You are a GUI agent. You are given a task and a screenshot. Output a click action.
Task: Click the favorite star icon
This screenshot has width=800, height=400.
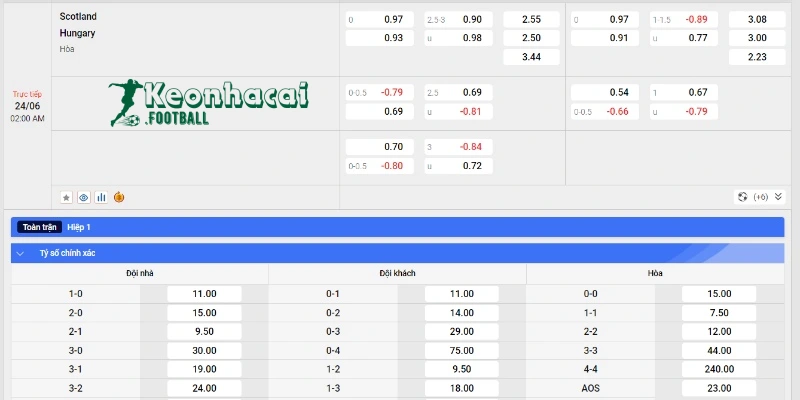66,197
